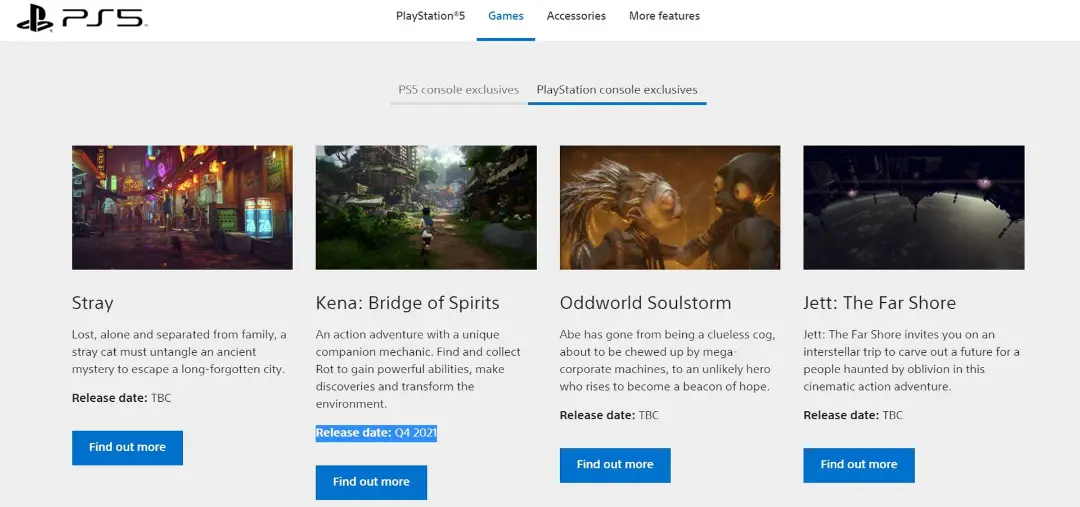Open the PlayStation®5 nav item
This screenshot has width=1080, height=507.
430,16
